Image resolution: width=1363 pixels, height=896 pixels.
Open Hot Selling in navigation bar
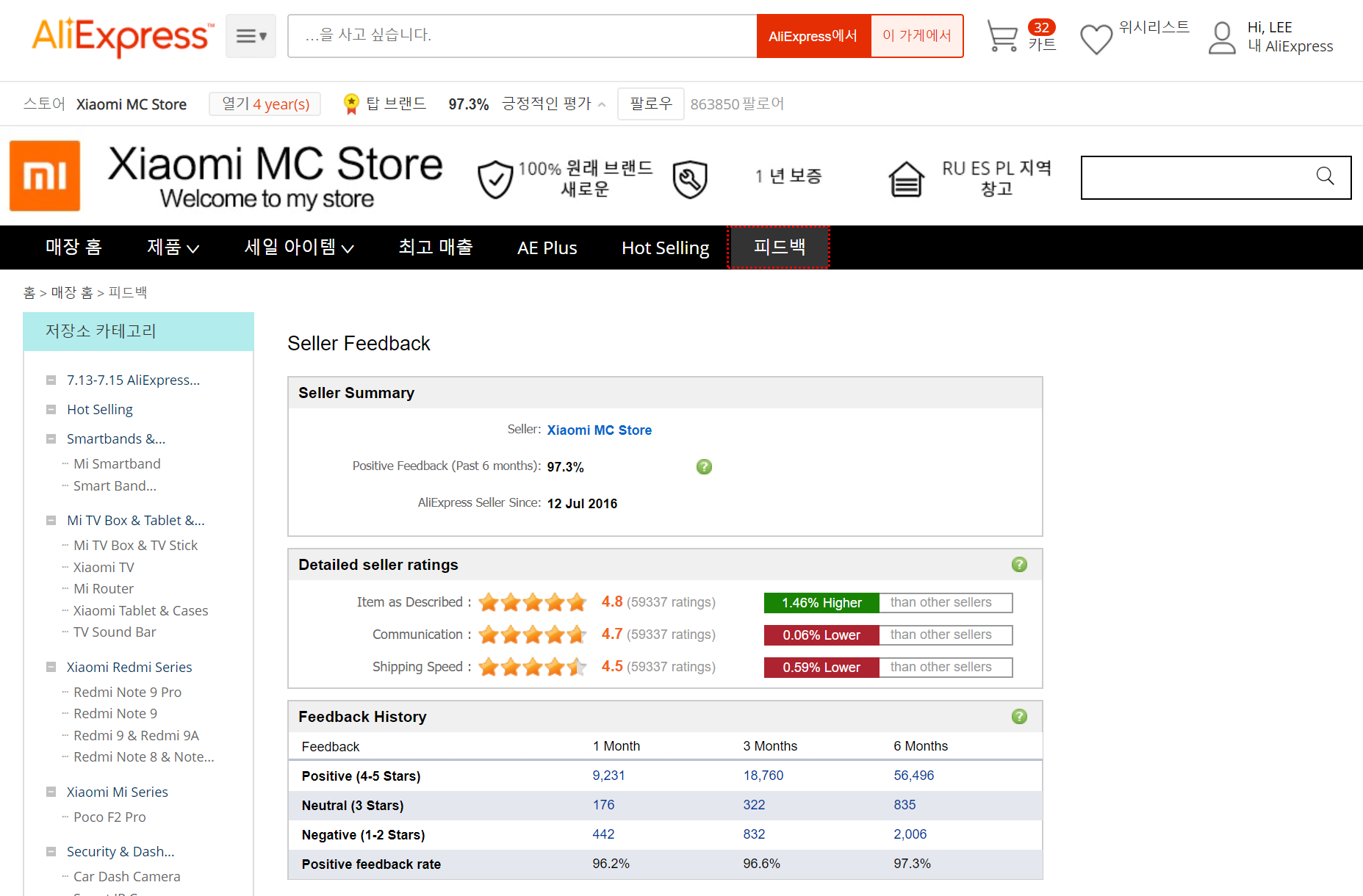coord(666,248)
